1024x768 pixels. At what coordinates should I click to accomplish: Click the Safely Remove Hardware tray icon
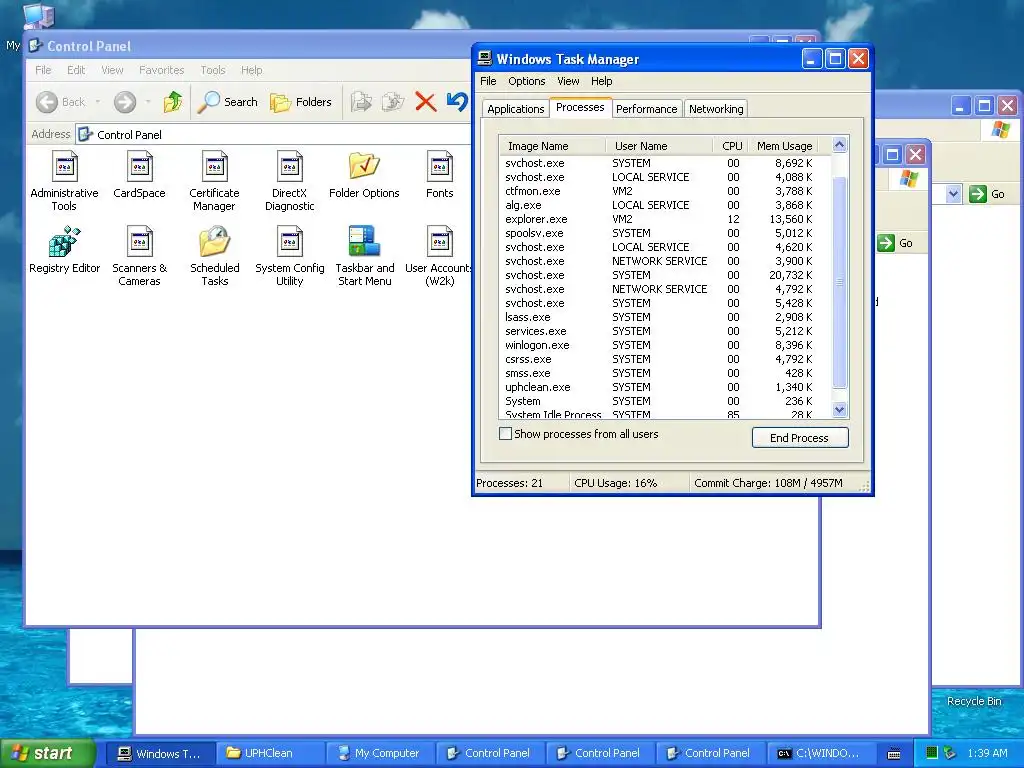click(950, 753)
